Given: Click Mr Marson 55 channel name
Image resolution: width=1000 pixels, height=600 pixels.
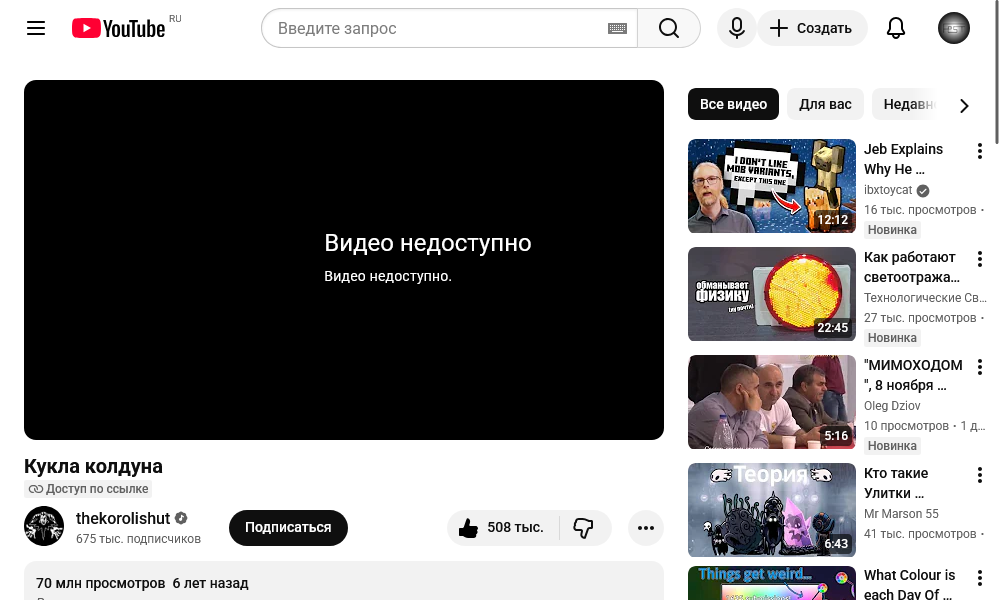Looking at the screenshot, I should coord(901,513).
